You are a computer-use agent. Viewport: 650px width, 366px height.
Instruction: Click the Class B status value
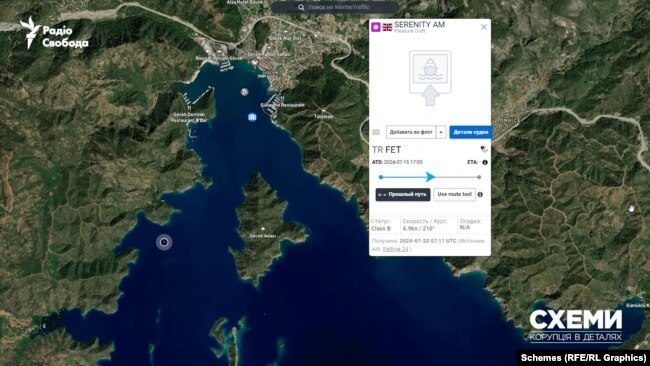381,228
